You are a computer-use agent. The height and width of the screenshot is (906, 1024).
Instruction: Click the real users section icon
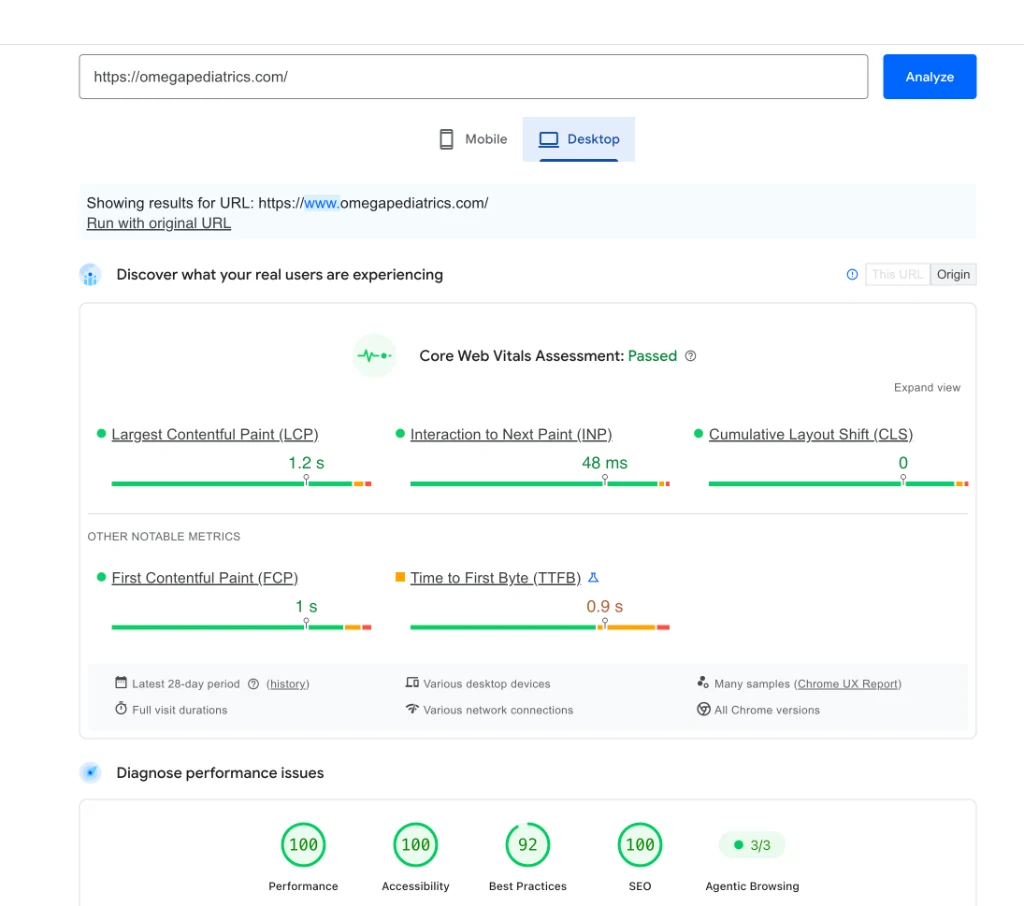tap(90, 275)
